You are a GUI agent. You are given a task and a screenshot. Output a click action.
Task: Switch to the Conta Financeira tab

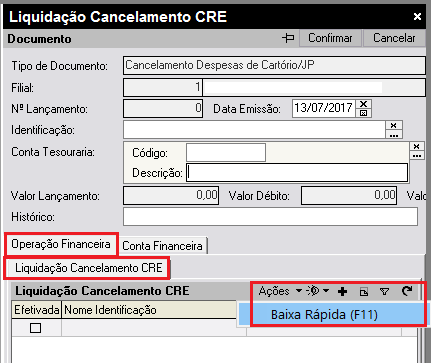point(162,246)
